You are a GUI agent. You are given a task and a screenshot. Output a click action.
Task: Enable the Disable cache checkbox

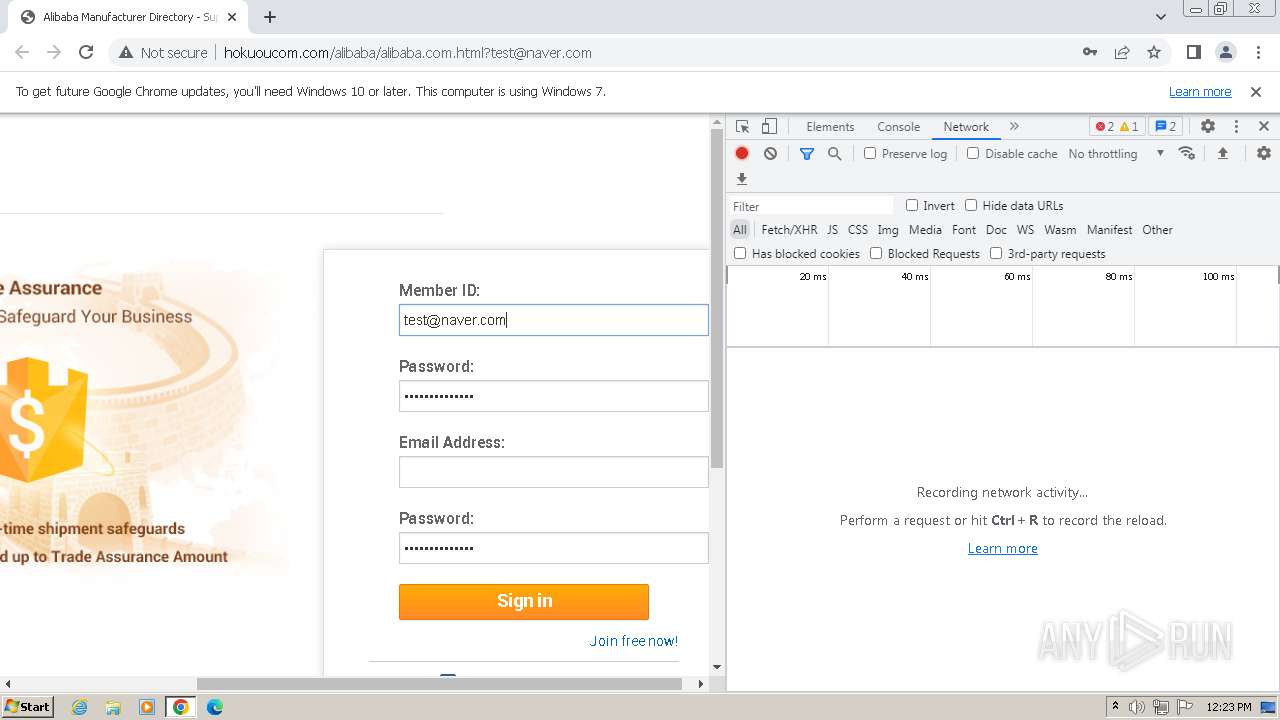973,153
